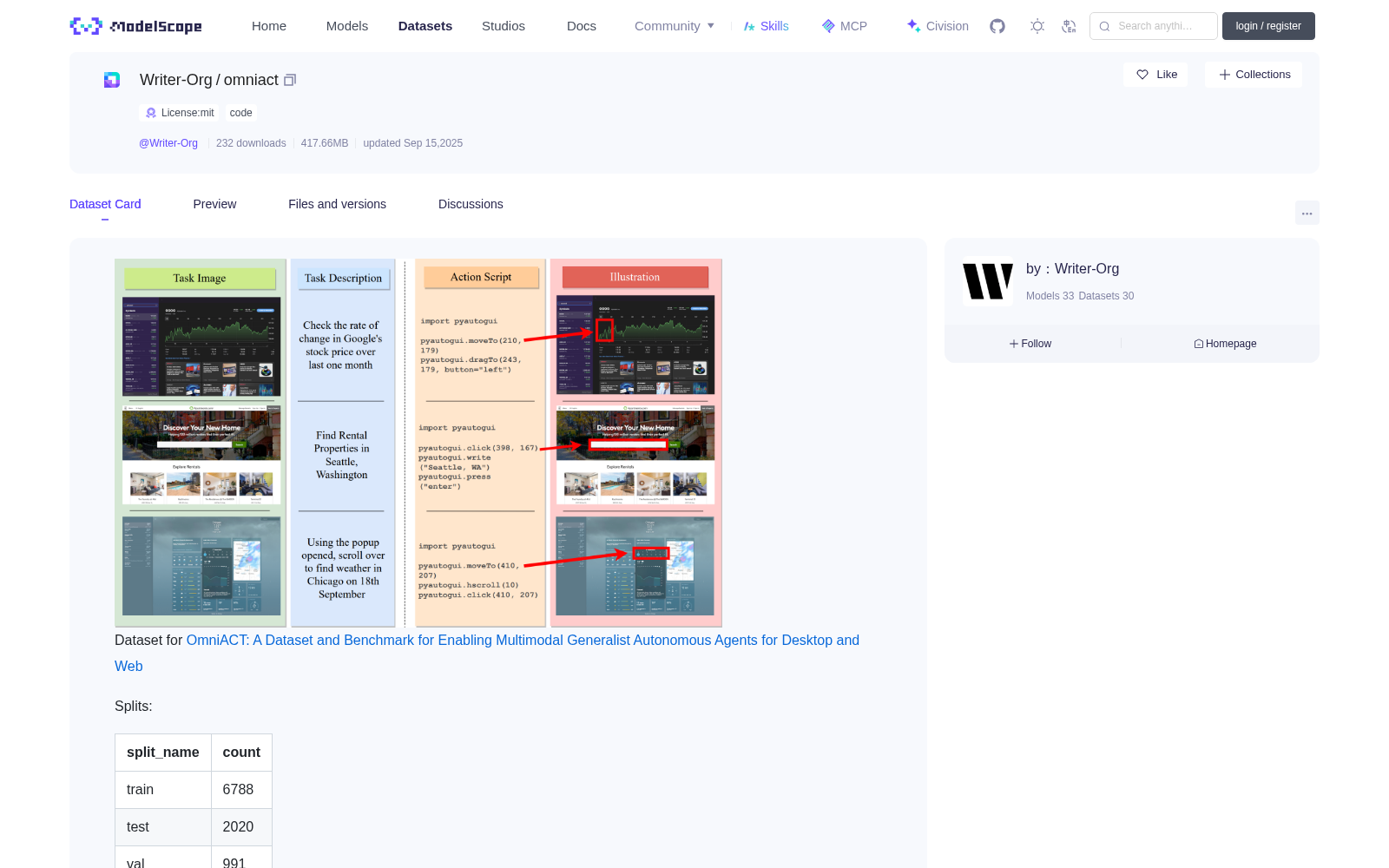Select the test row label

138,827
